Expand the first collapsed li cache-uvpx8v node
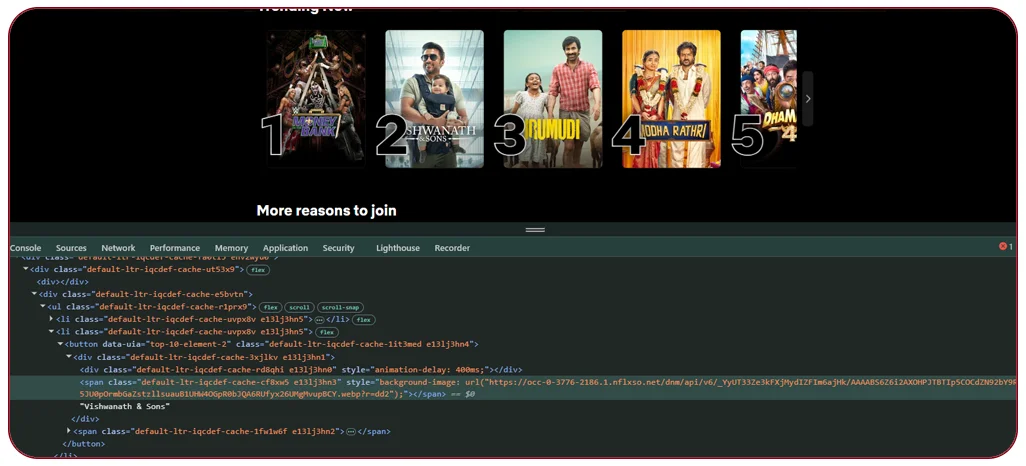 (x=51, y=319)
